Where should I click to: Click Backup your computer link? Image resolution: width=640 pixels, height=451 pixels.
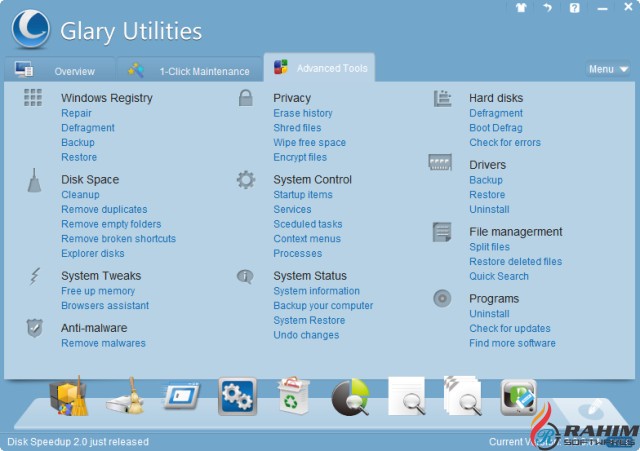click(323, 306)
